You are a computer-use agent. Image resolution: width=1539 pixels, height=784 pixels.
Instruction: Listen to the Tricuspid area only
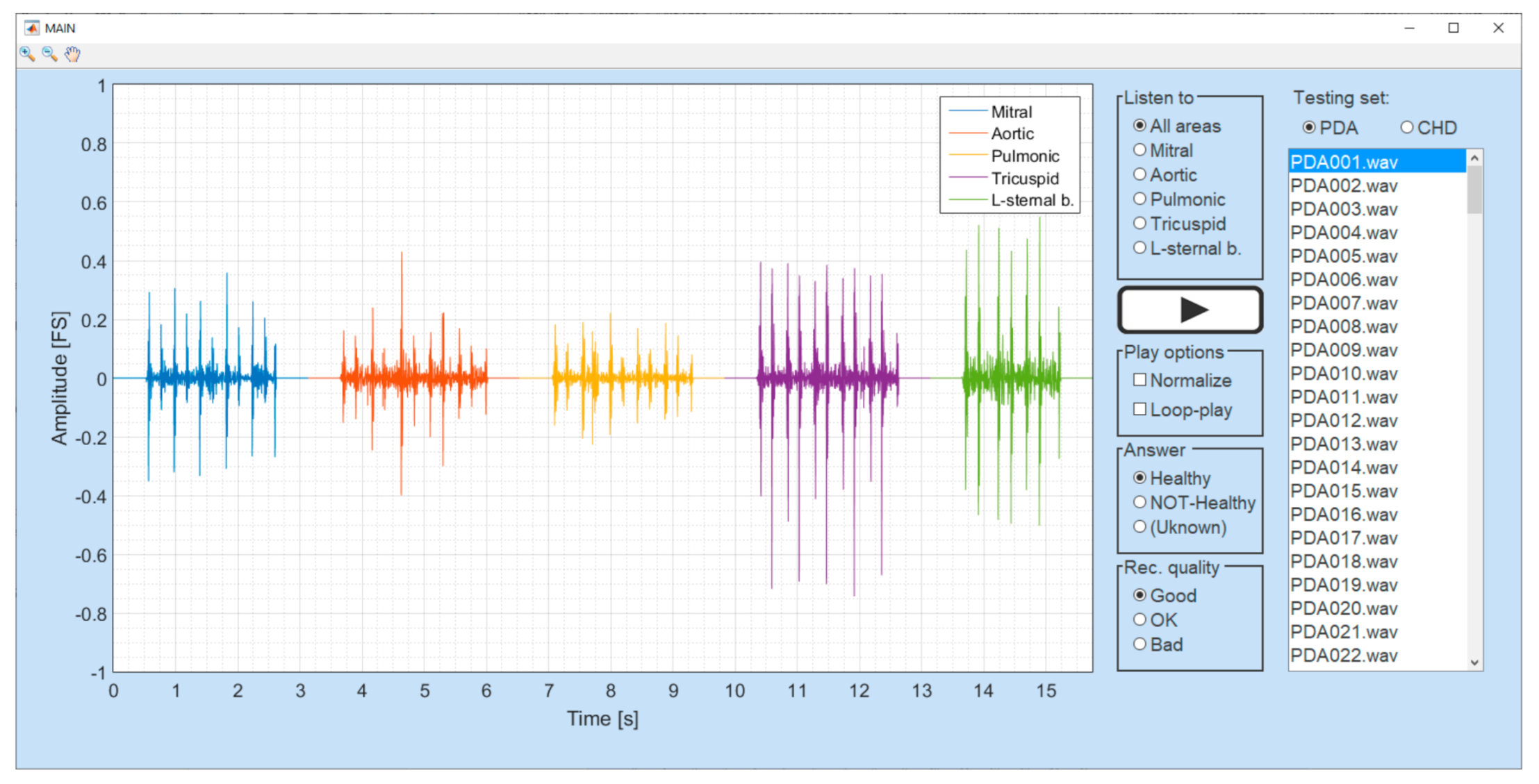[1139, 224]
